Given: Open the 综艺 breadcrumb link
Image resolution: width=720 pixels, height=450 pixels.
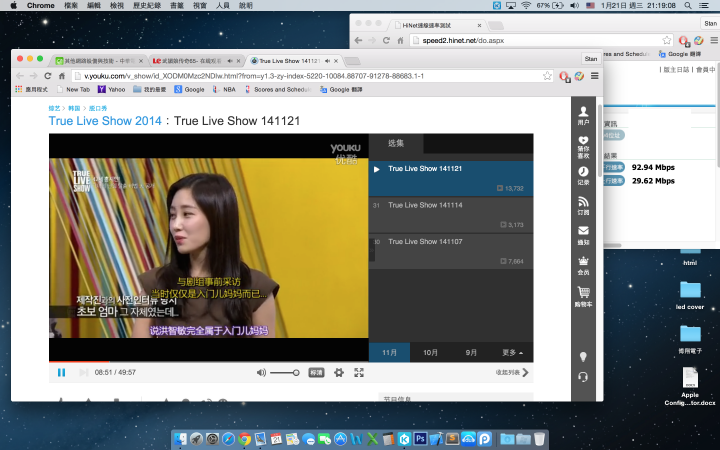Looking at the screenshot, I should (54, 108).
